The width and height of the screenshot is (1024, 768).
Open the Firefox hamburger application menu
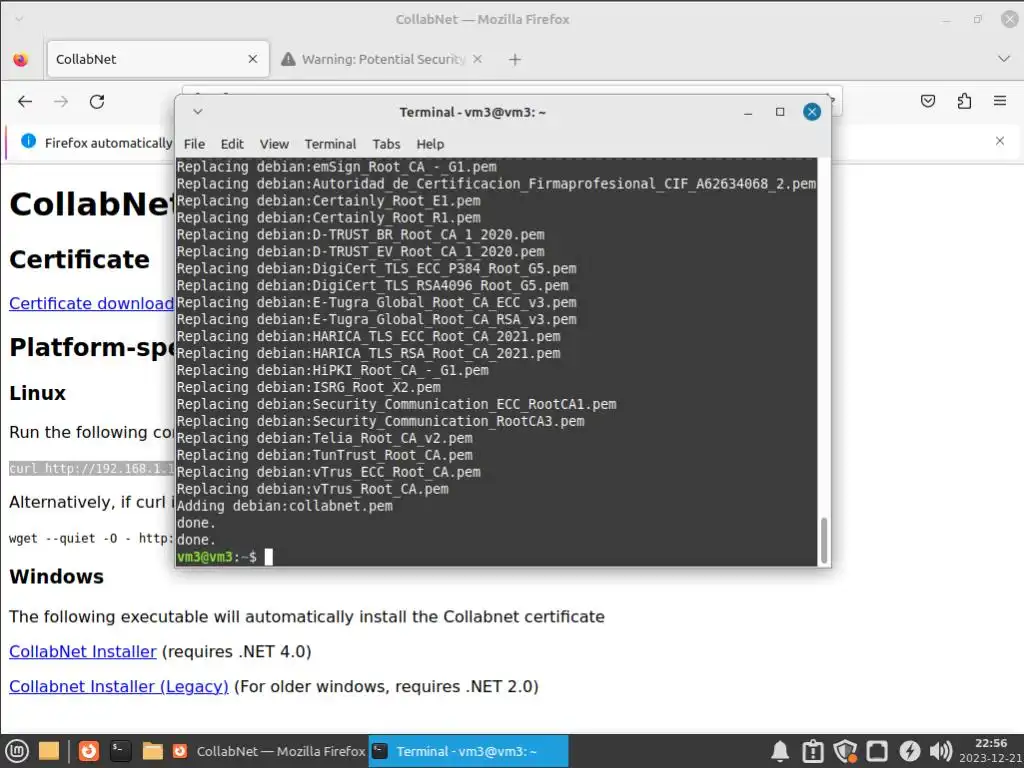pos(1000,101)
